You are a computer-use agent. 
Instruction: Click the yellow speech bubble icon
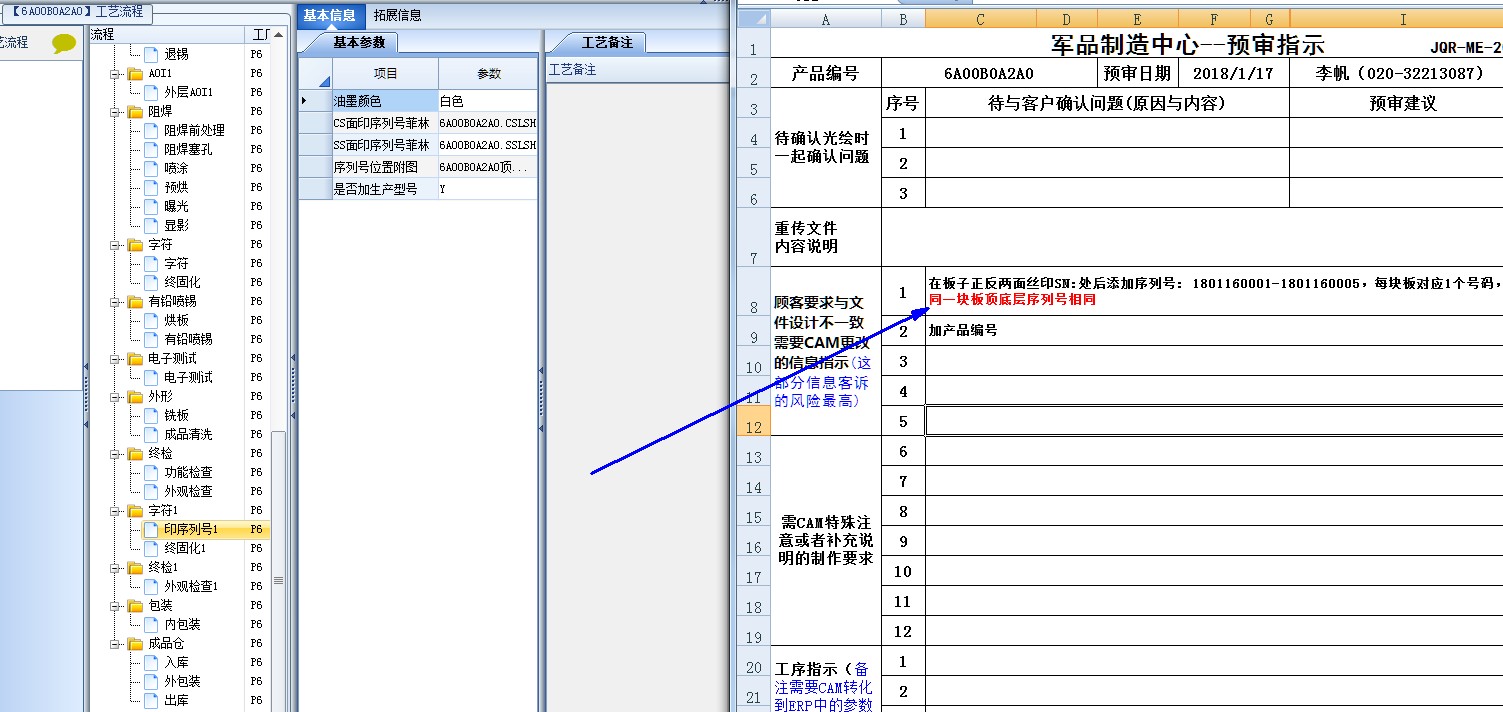(64, 43)
